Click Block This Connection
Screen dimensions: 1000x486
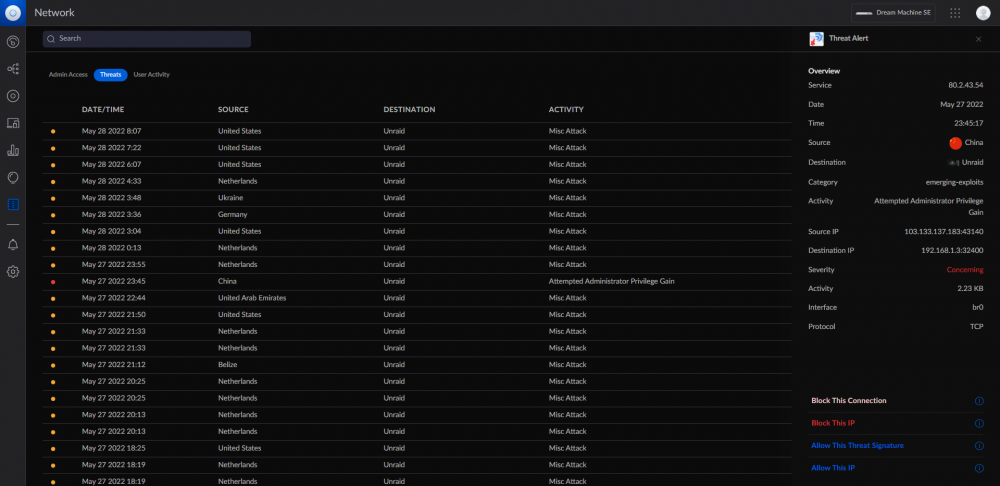pos(848,401)
